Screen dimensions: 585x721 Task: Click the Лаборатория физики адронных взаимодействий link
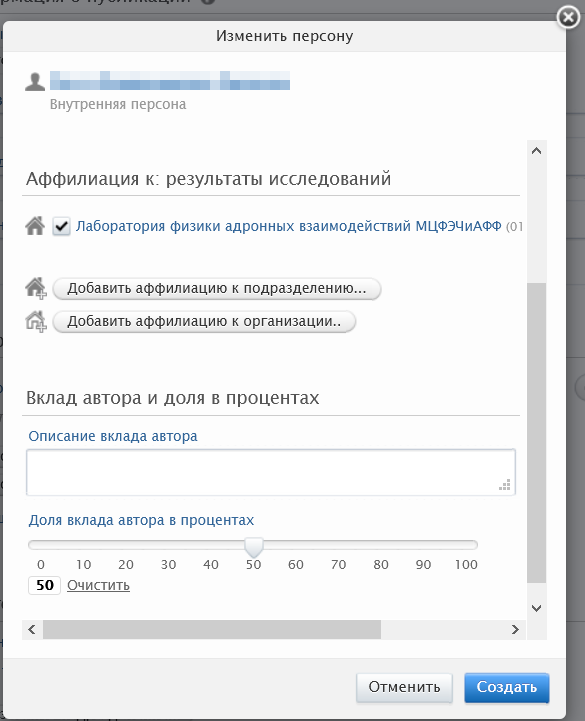[289, 226]
